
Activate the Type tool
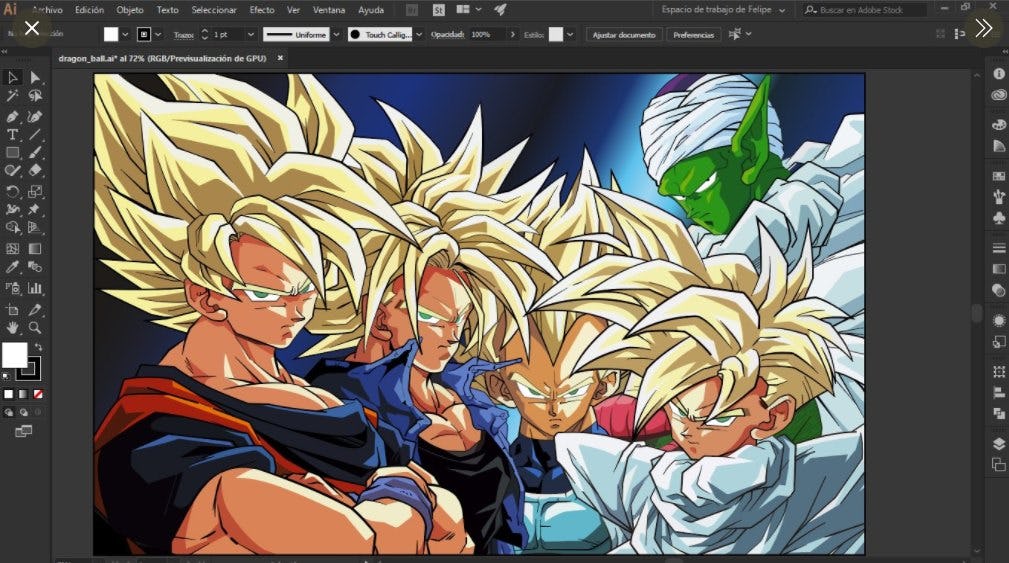[x=12, y=134]
